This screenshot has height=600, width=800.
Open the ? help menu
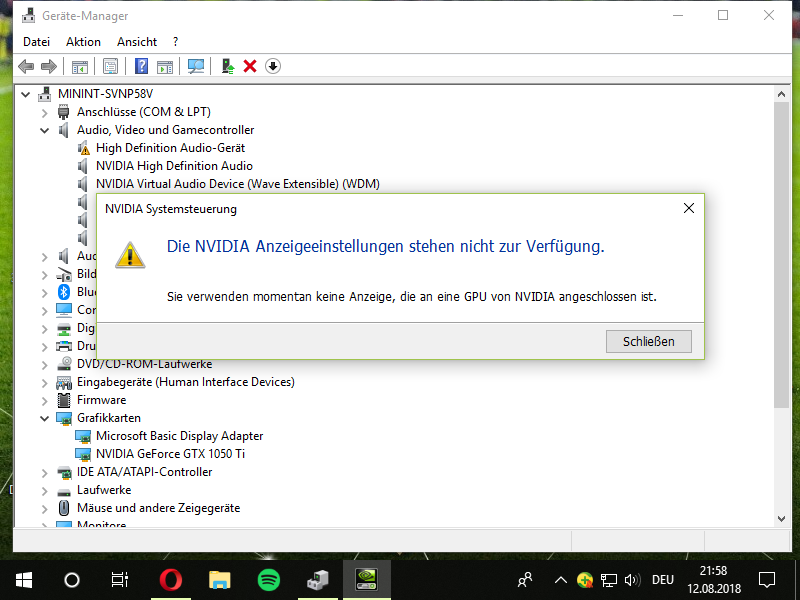(x=176, y=42)
